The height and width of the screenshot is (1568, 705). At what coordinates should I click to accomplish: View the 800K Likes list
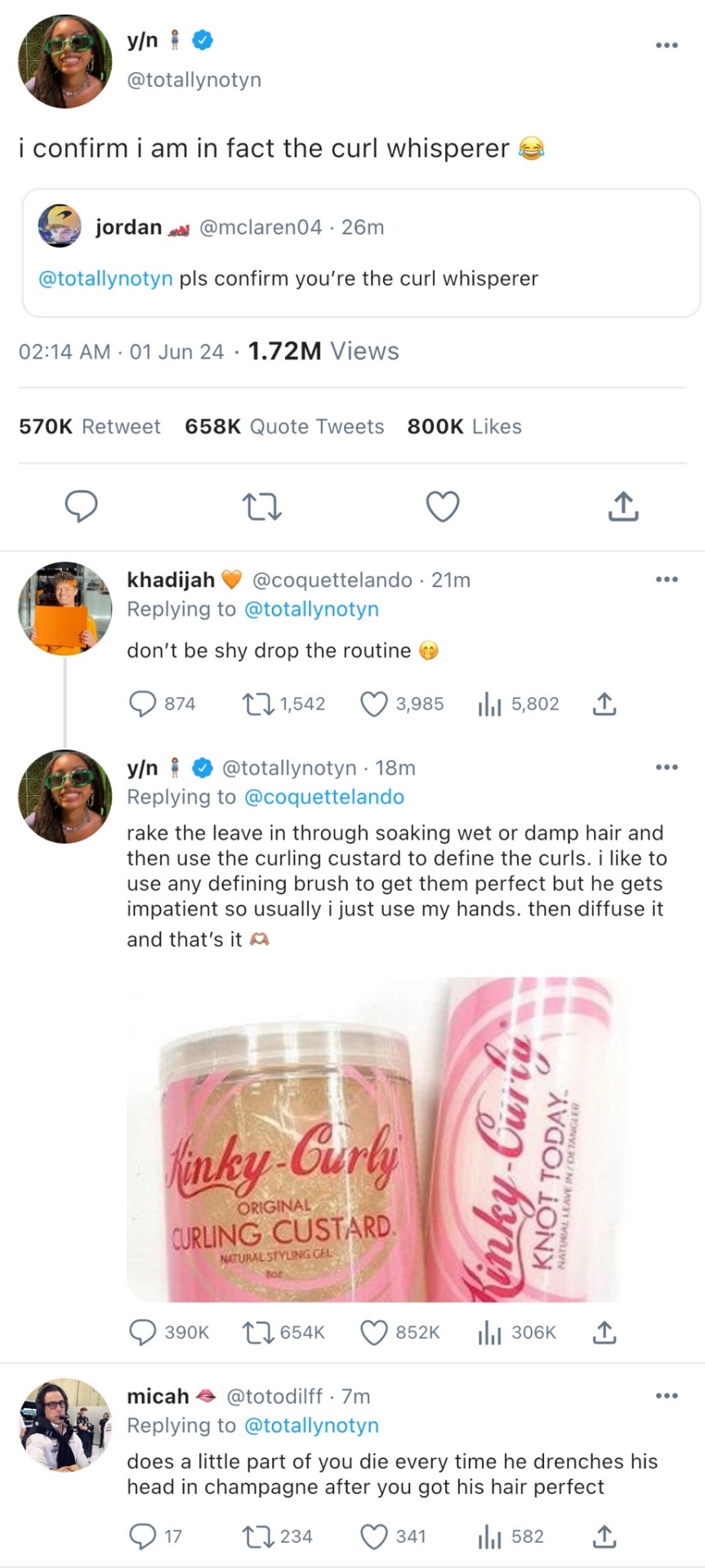click(x=464, y=426)
